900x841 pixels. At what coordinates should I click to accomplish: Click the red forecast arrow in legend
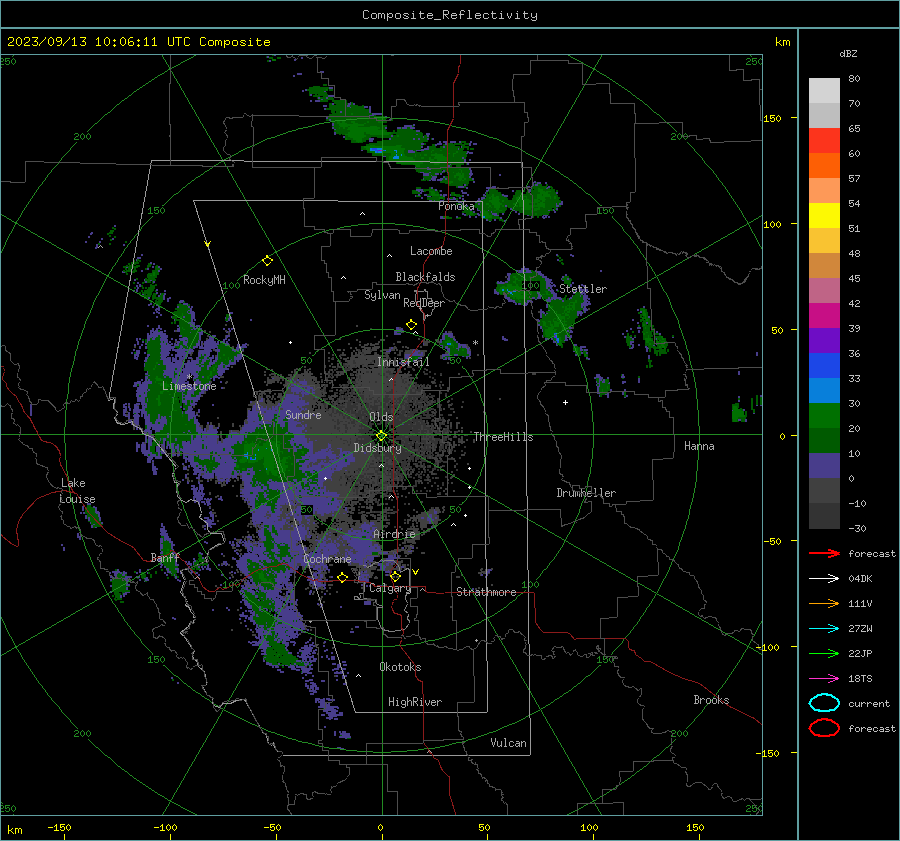pos(824,553)
